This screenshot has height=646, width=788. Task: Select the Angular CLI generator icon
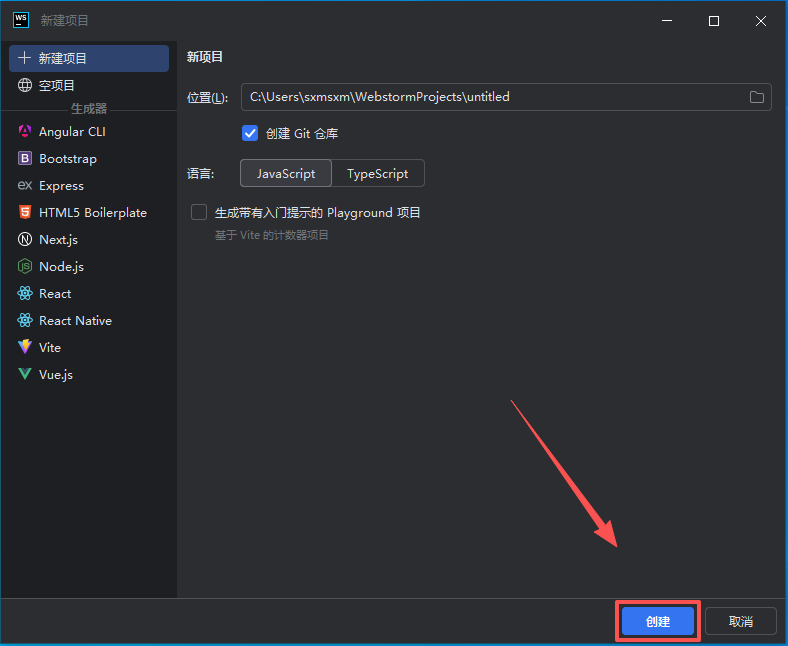(25, 131)
